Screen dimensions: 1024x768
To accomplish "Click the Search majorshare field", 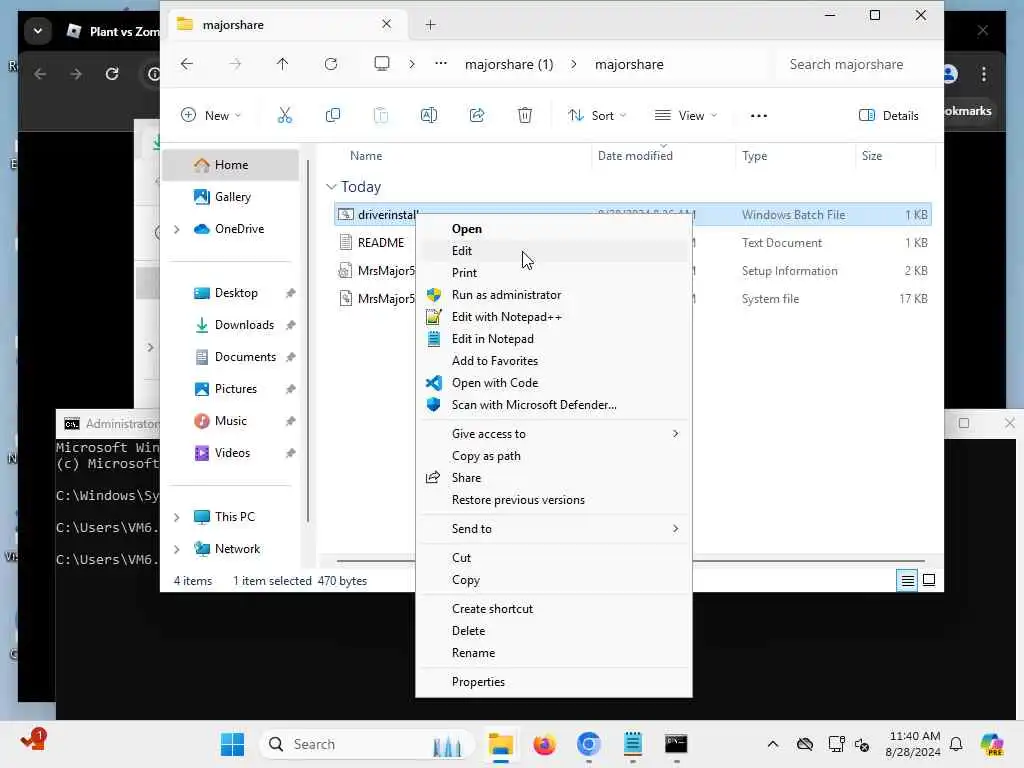I will (856, 64).
